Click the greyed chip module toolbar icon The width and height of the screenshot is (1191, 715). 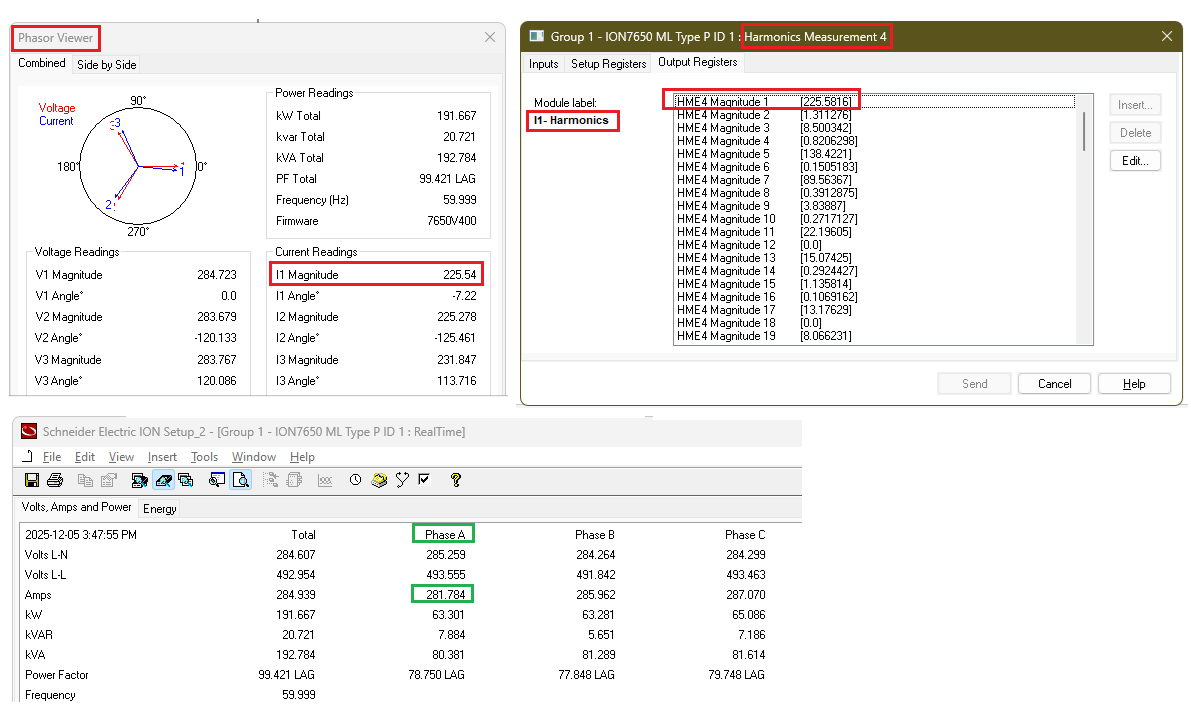[295, 480]
